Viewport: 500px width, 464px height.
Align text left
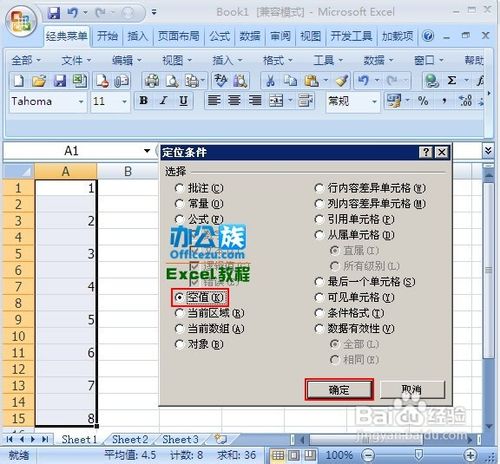(x=214, y=101)
